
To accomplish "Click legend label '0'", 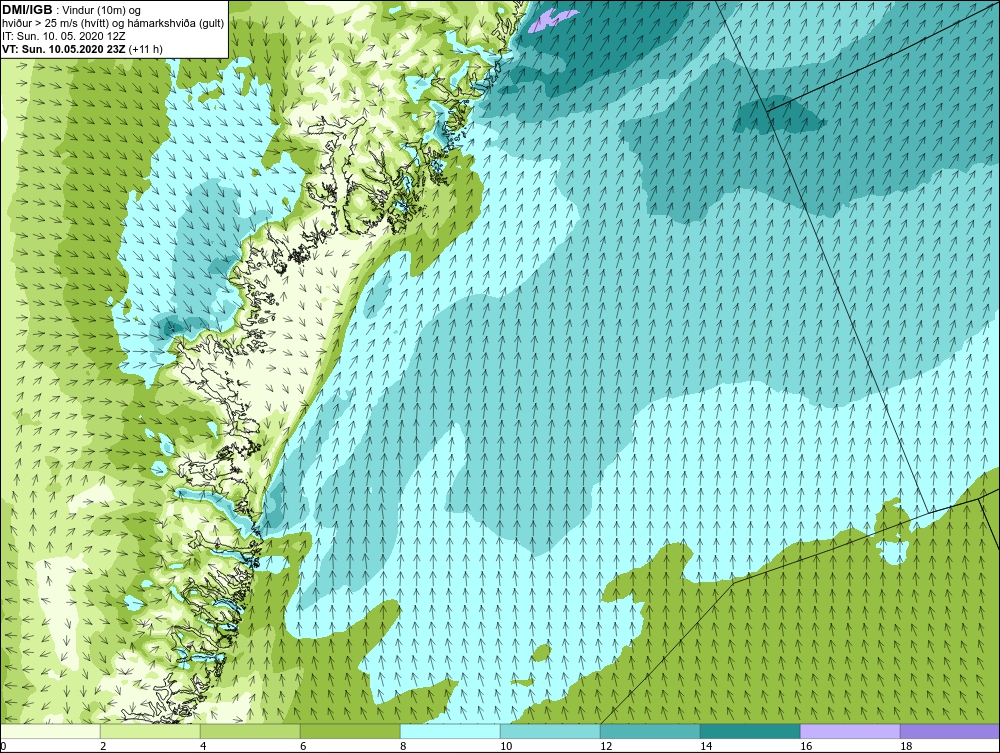I will [3, 746].
